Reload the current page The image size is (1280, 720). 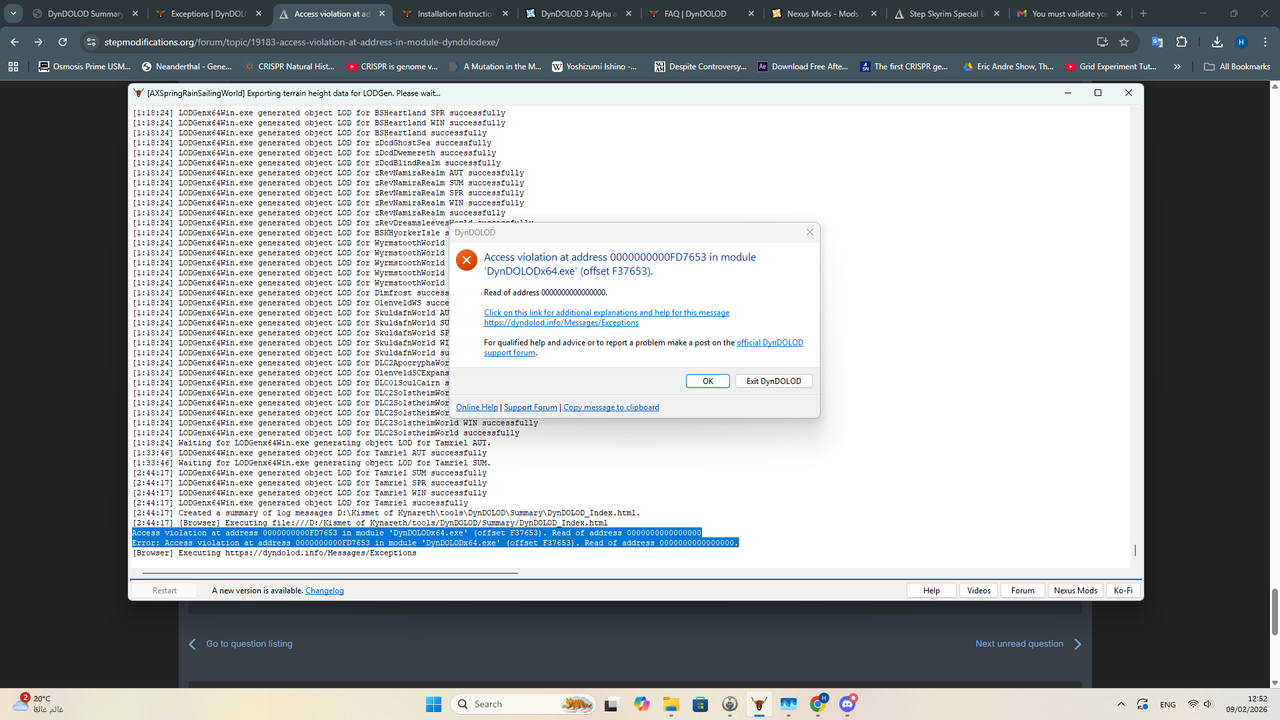pyautogui.click(x=63, y=42)
